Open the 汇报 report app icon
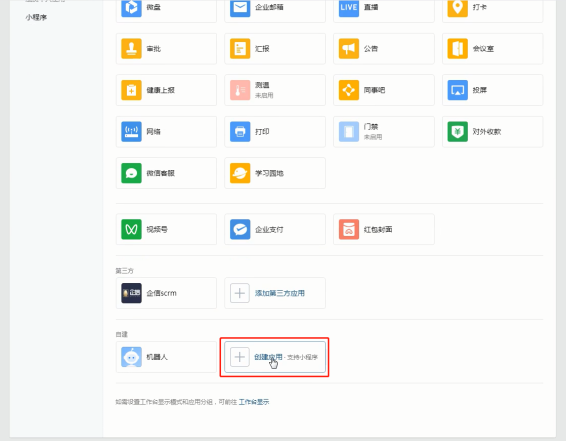The width and height of the screenshot is (567, 441). [240, 48]
